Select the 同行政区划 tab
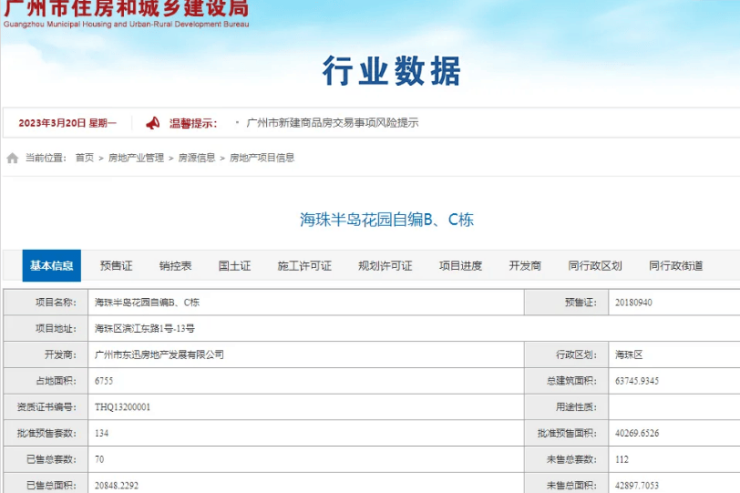This screenshot has height=493, width=740. point(595,266)
